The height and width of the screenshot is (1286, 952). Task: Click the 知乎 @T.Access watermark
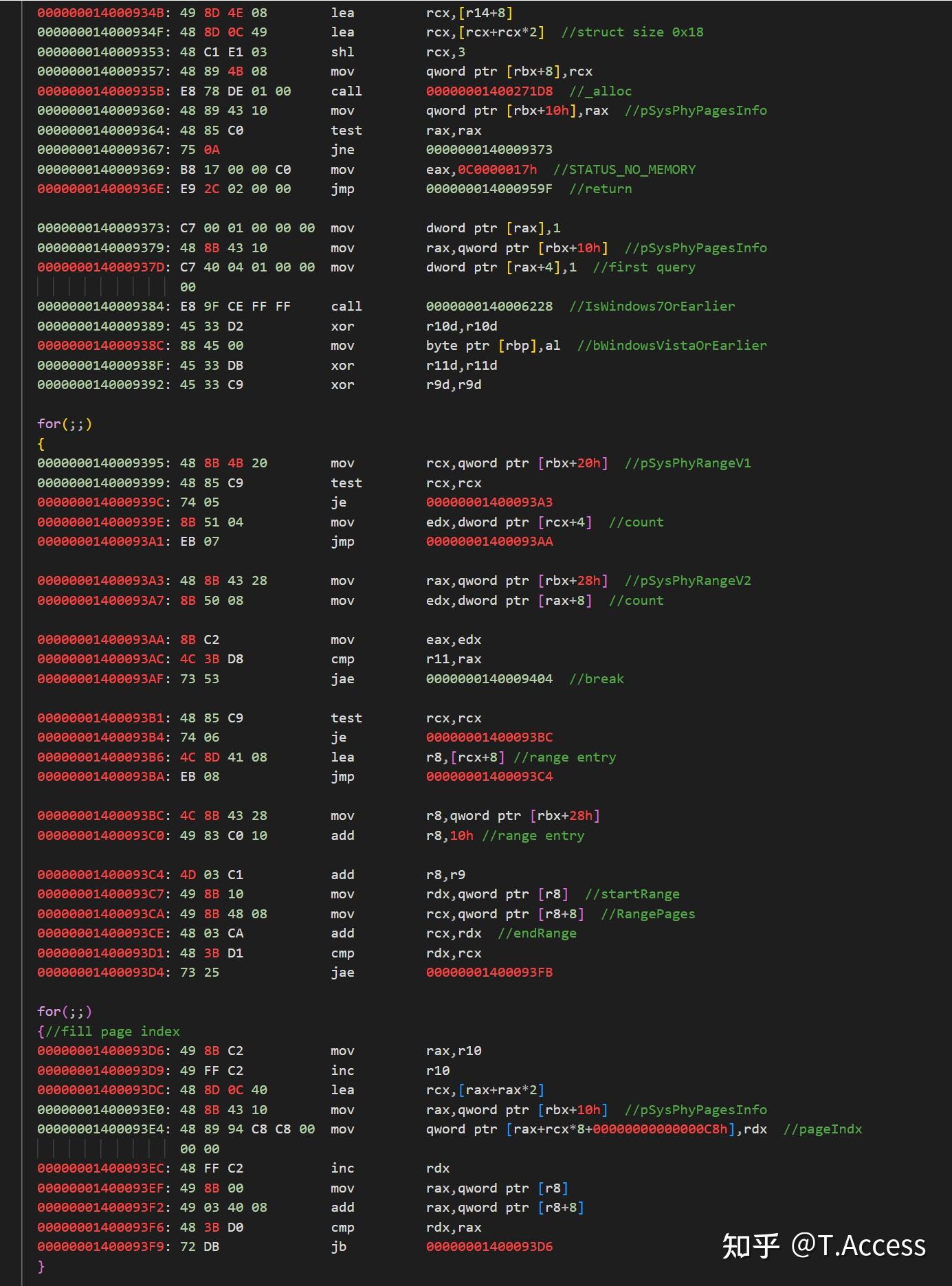point(823,1245)
